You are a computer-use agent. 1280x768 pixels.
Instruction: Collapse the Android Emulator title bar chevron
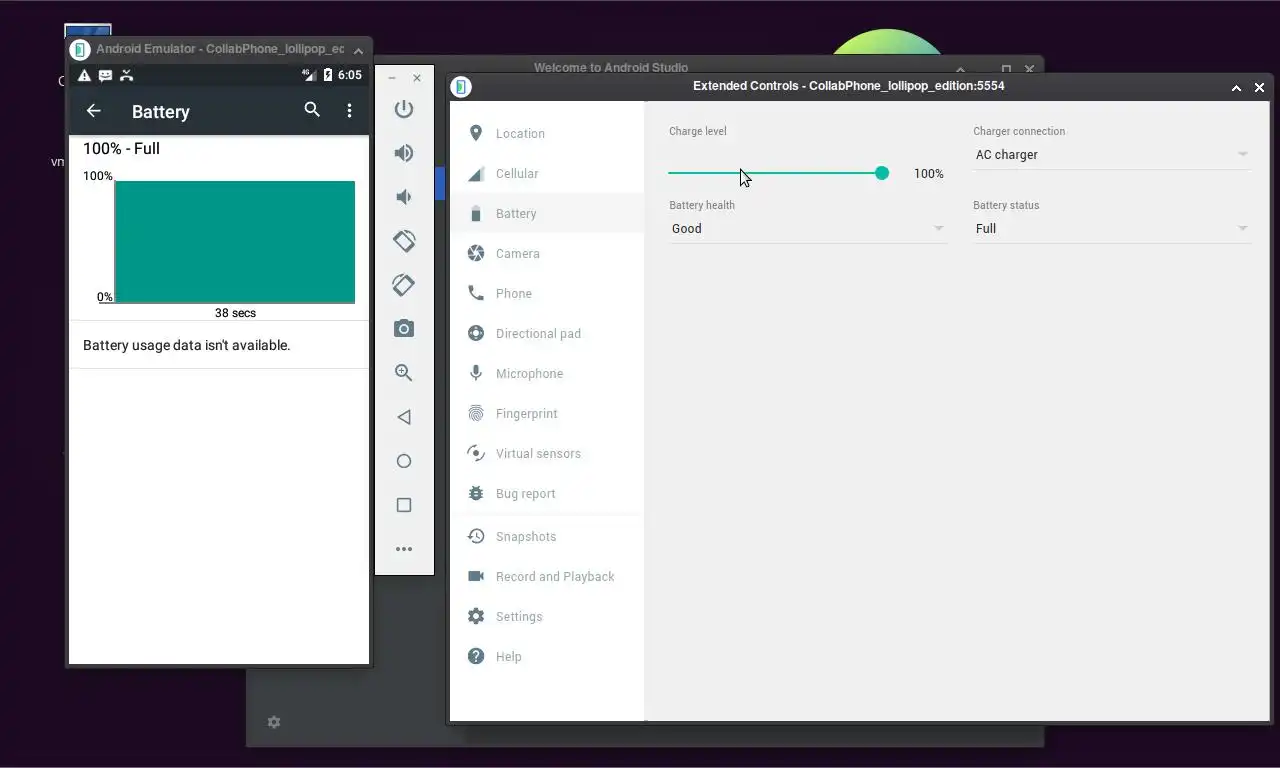pos(358,50)
